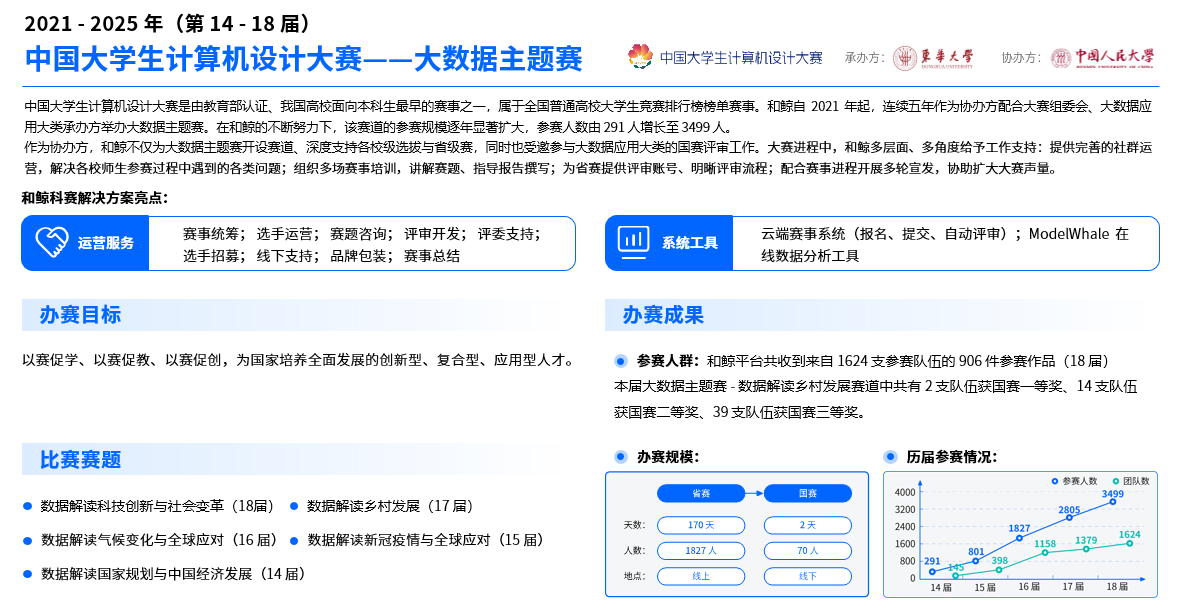Click the 170 天 field
The height and width of the screenshot is (607, 1186).
(x=700, y=525)
